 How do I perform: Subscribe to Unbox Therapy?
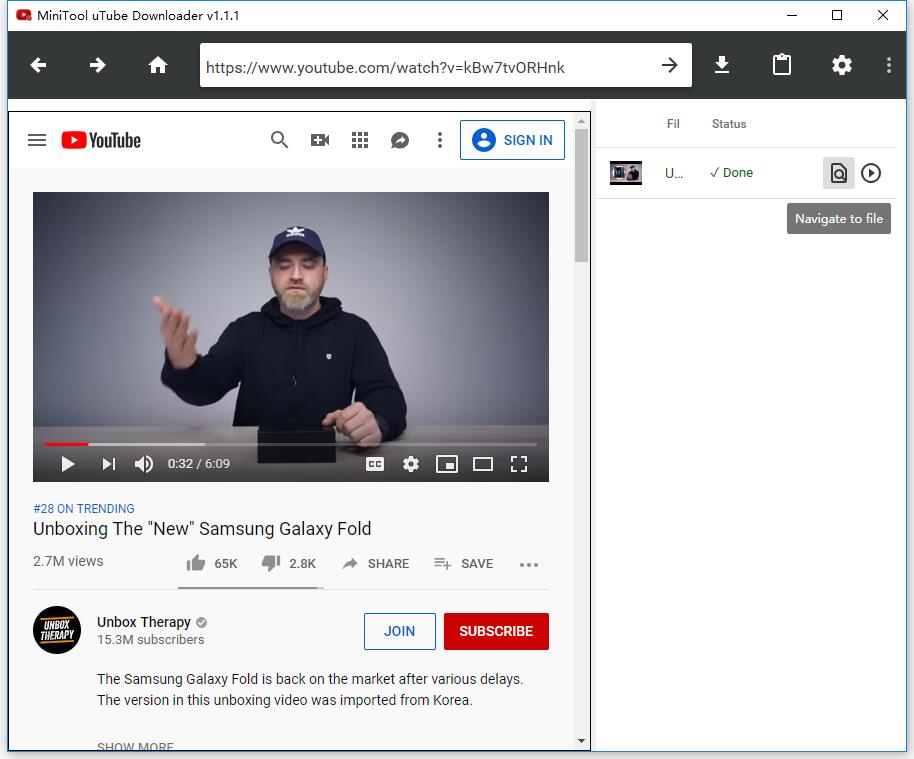tap(496, 631)
